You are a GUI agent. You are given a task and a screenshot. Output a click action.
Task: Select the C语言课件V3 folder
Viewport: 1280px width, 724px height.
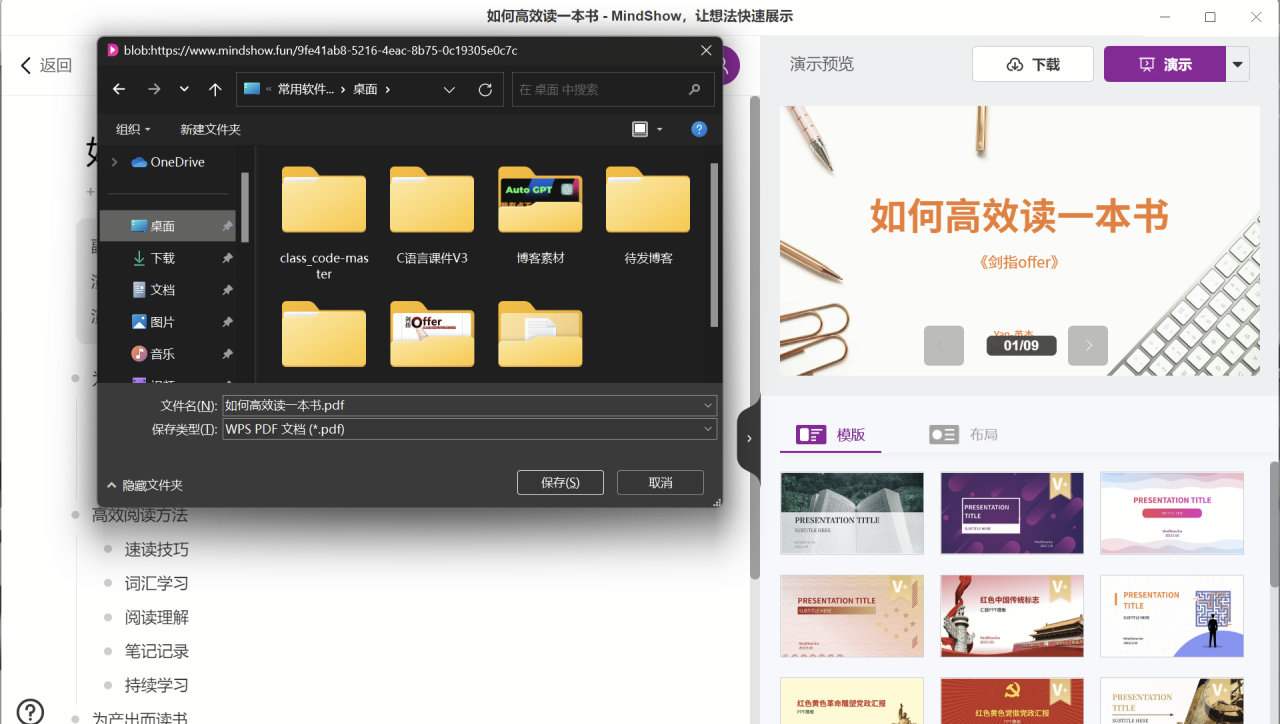point(432,216)
